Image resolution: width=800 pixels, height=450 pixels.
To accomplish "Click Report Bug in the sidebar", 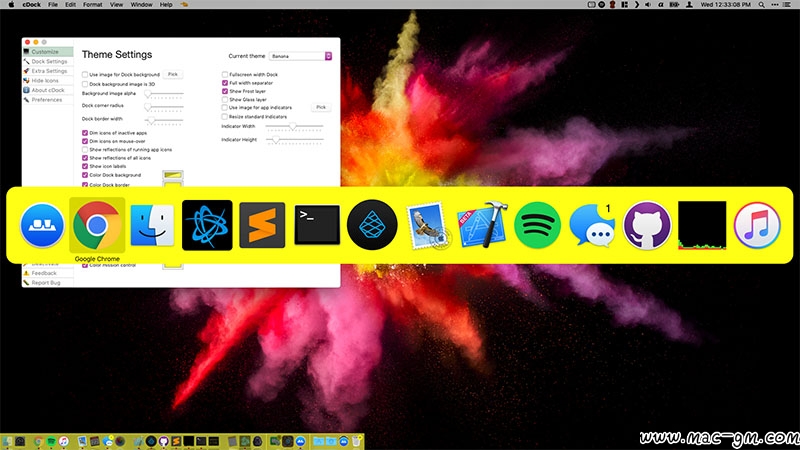I will tap(48, 283).
